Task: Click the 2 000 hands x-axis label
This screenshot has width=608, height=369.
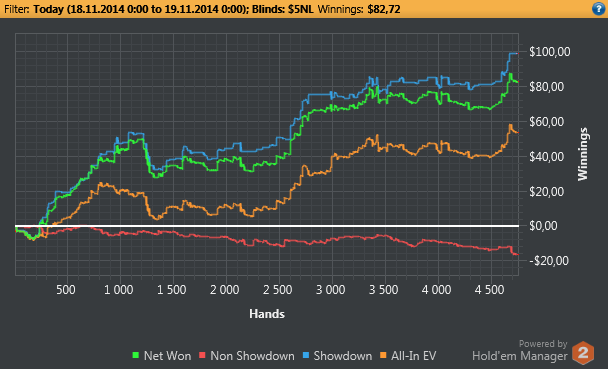Action: (225, 290)
